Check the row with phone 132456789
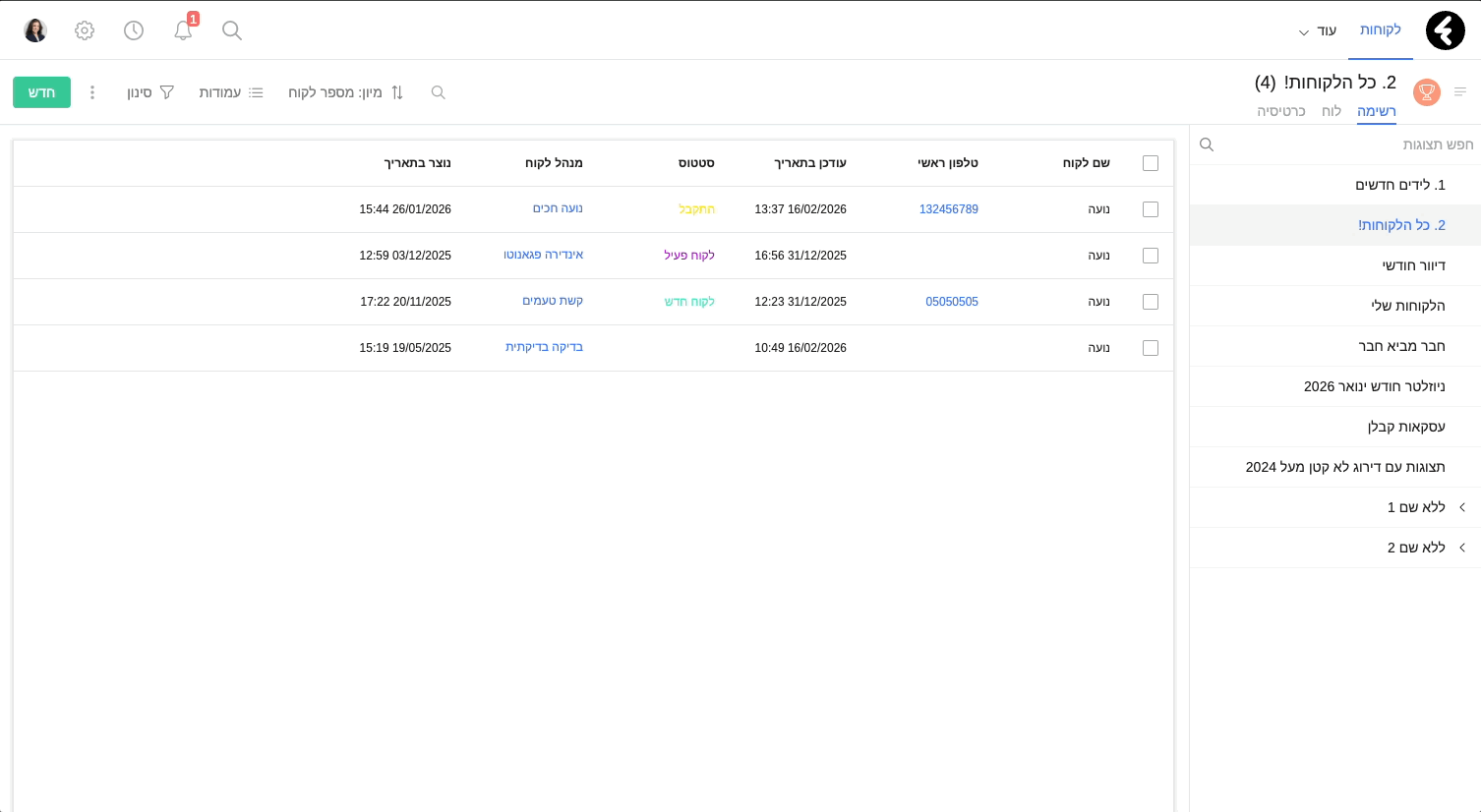The height and width of the screenshot is (812, 1481). pos(1151,209)
